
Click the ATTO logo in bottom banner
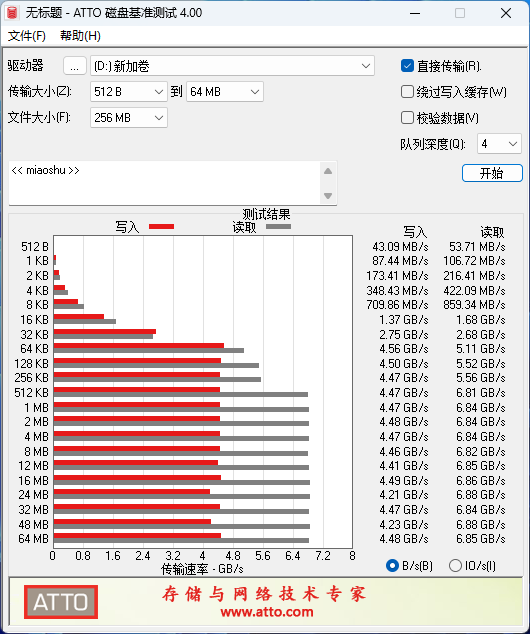61,602
